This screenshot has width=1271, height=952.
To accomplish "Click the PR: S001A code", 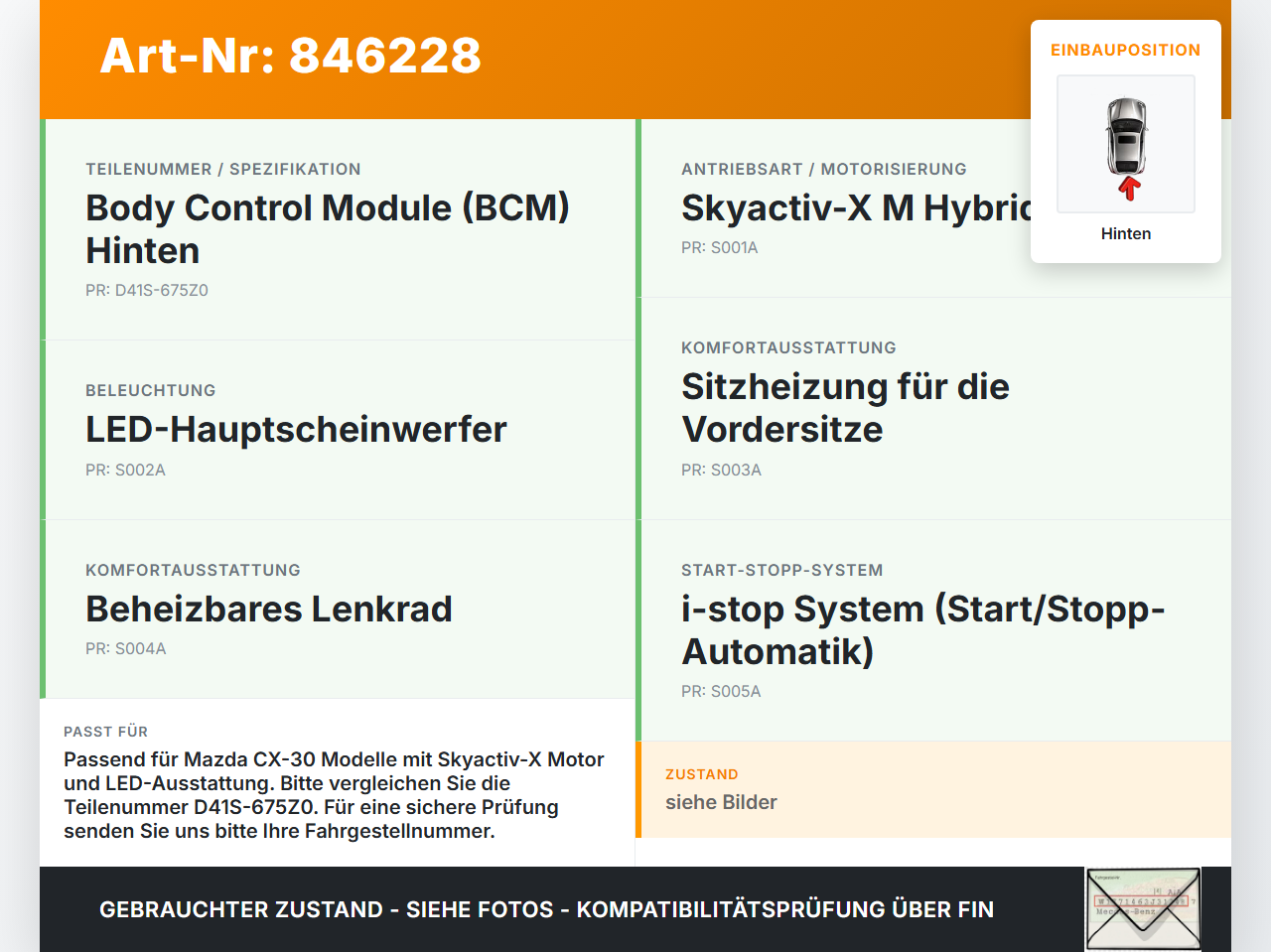I will point(720,248).
